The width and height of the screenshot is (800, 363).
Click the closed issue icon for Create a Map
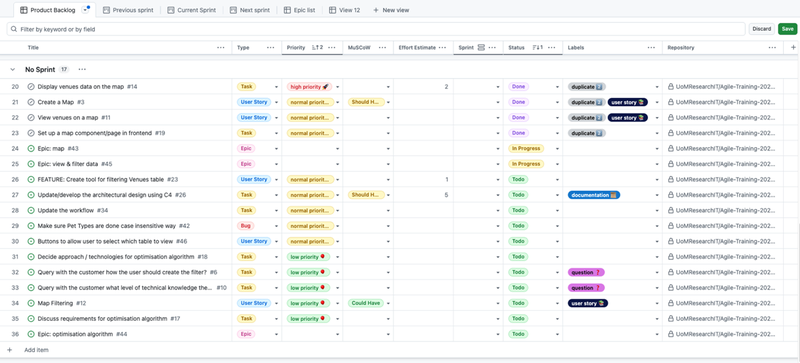tap(31, 102)
